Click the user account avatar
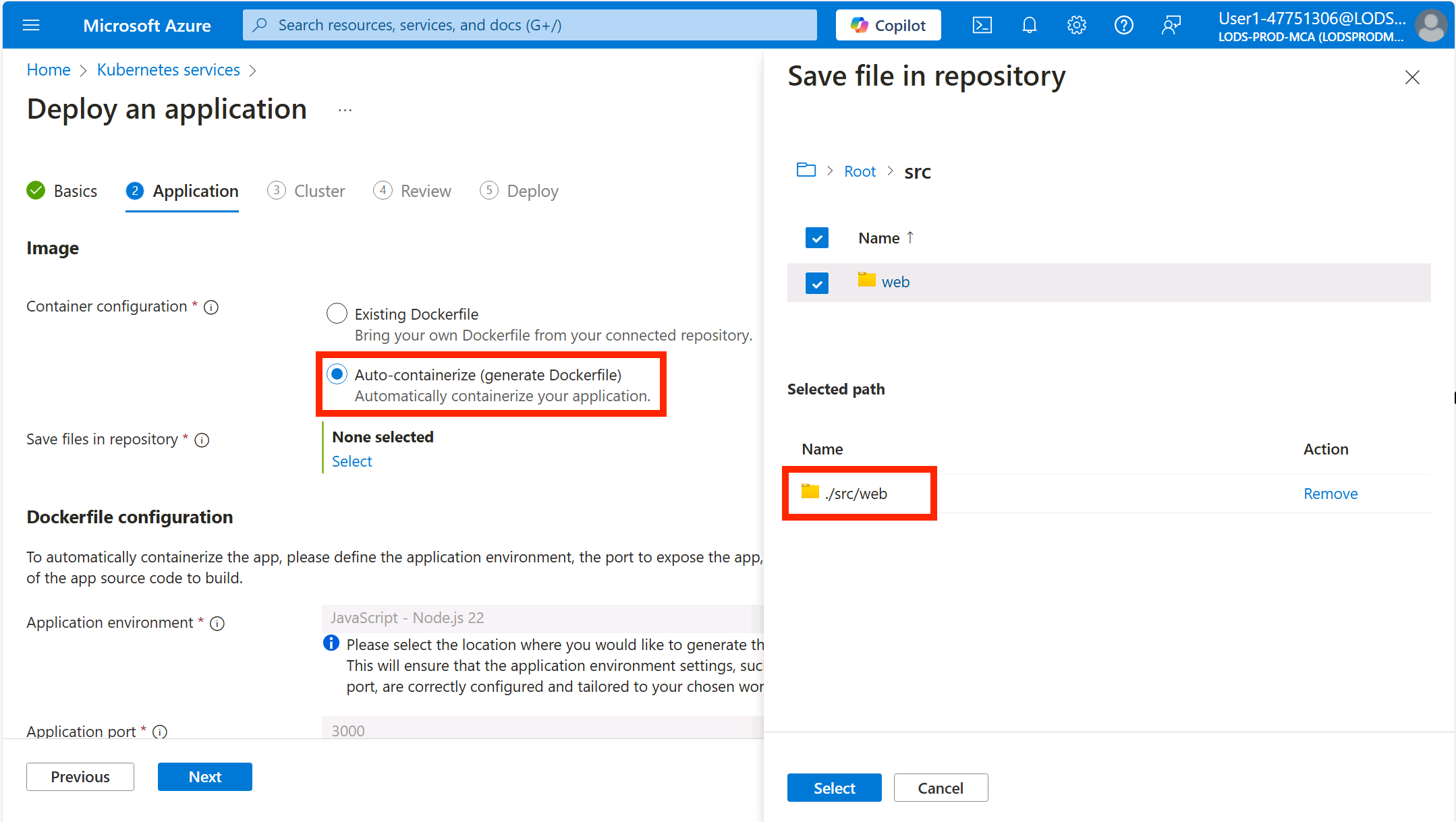This screenshot has height=822, width=1456. 1430,26
